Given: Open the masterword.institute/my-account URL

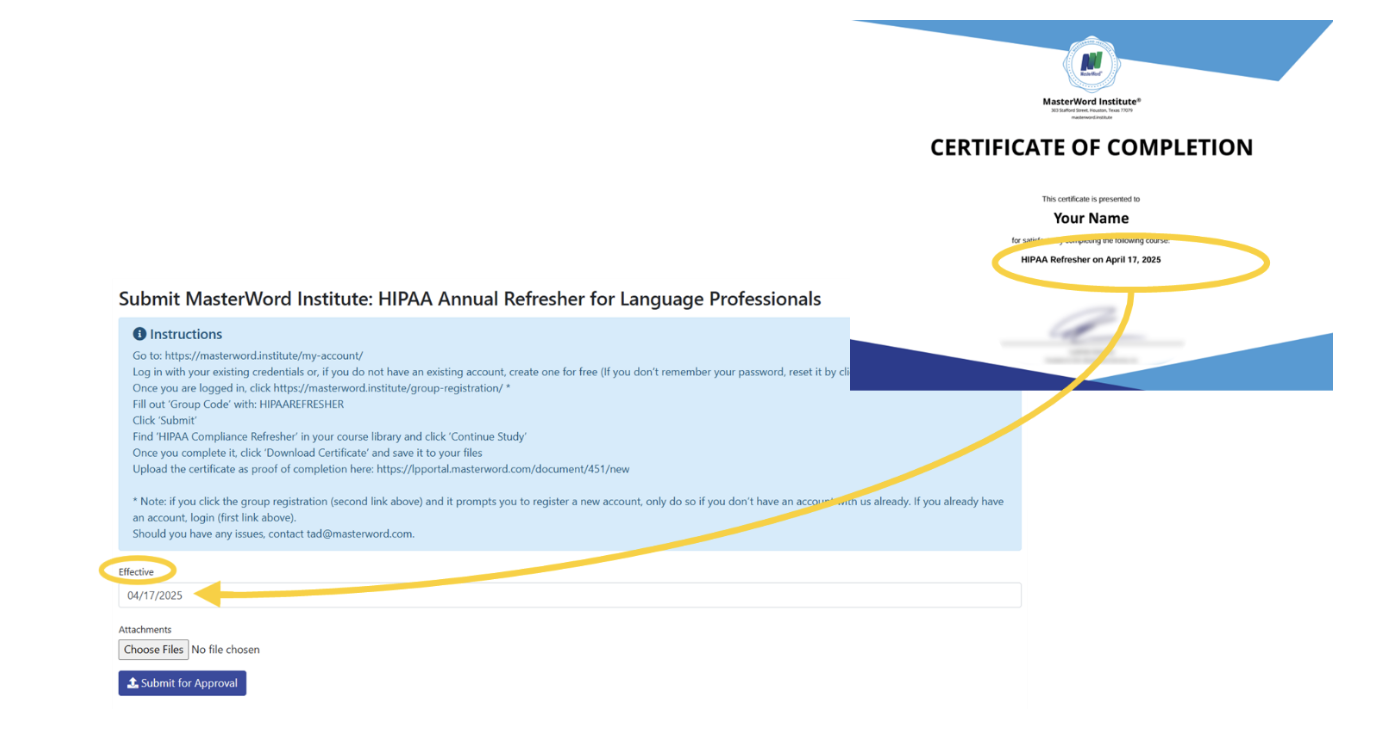Looking at the screenshot, I should 263,355.
